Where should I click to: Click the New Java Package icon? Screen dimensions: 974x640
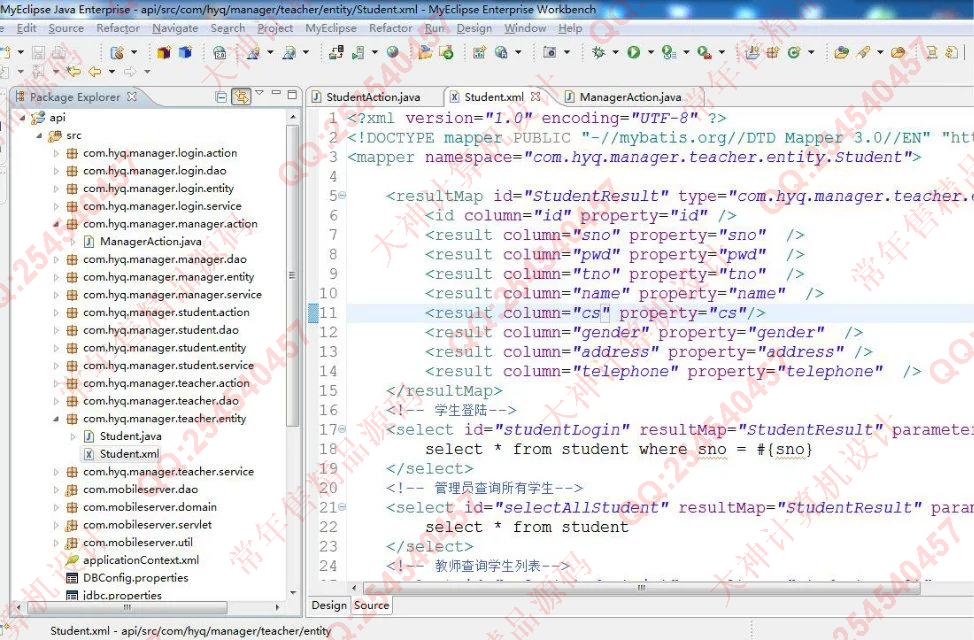(x=773, y=53)
